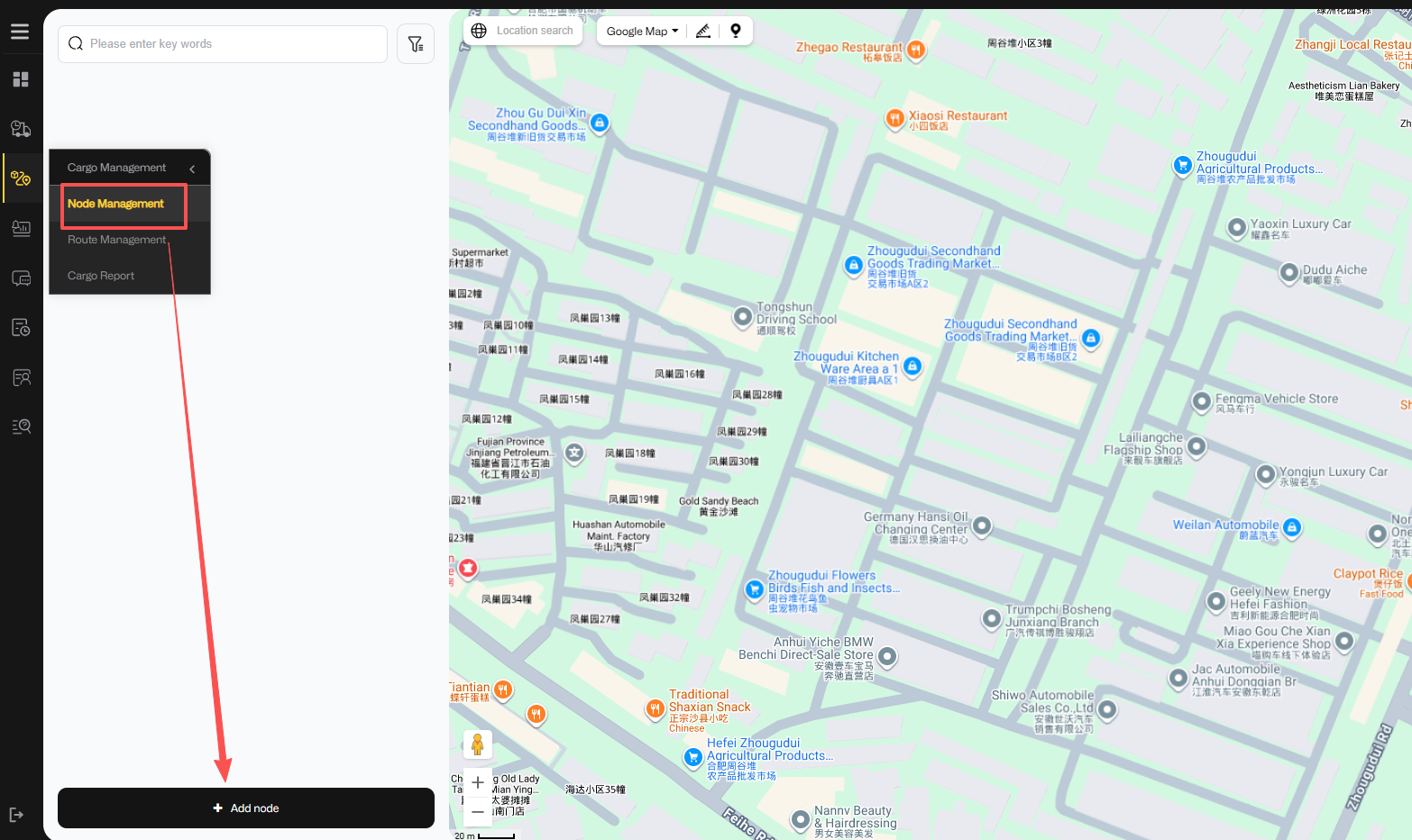Screen dimensions: 1412x840
Task: Open the Google Map type dropdown
Action: [642, 31]
